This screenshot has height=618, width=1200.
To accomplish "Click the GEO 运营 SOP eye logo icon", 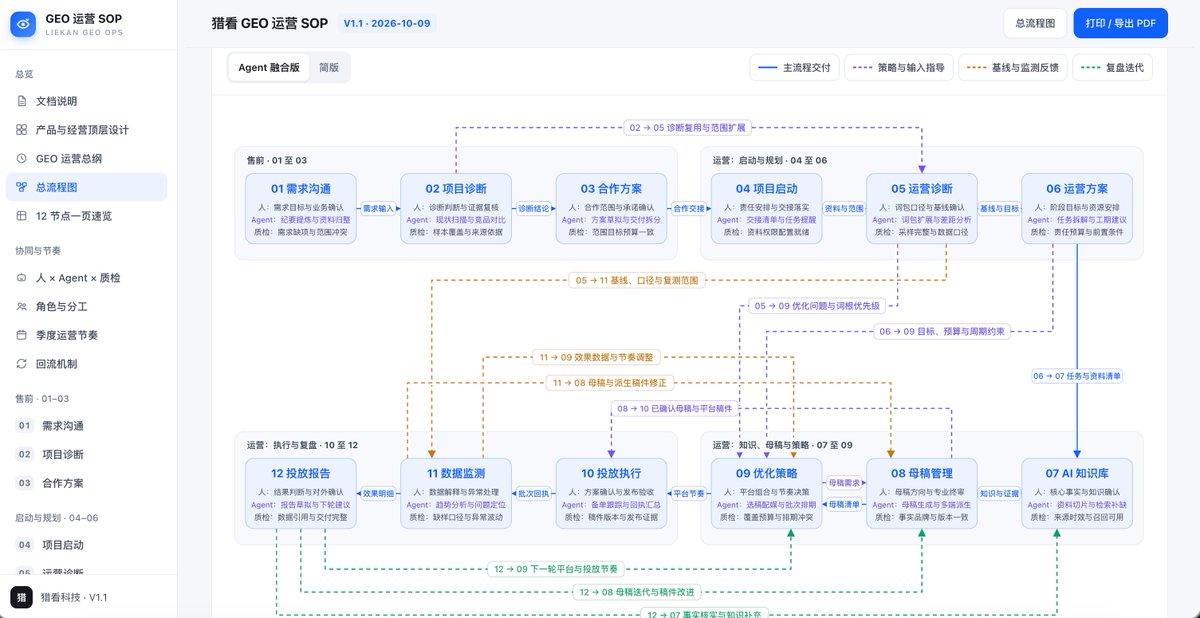I will 23,24.
